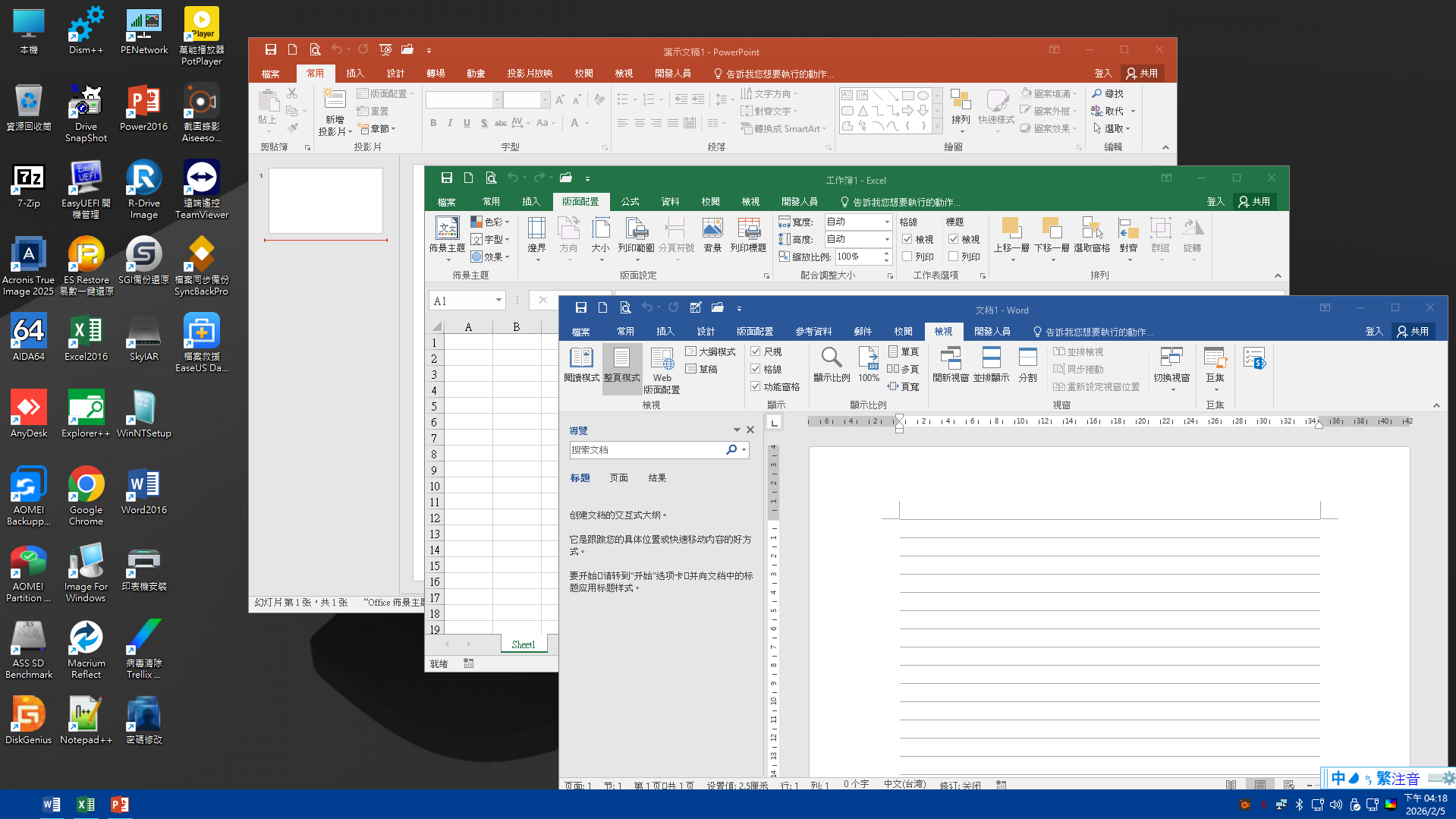Viewport: 1456px width, 819px height.
Task: Click Share (共用) button in PowerPoint
Action: tap(1142, 74)
